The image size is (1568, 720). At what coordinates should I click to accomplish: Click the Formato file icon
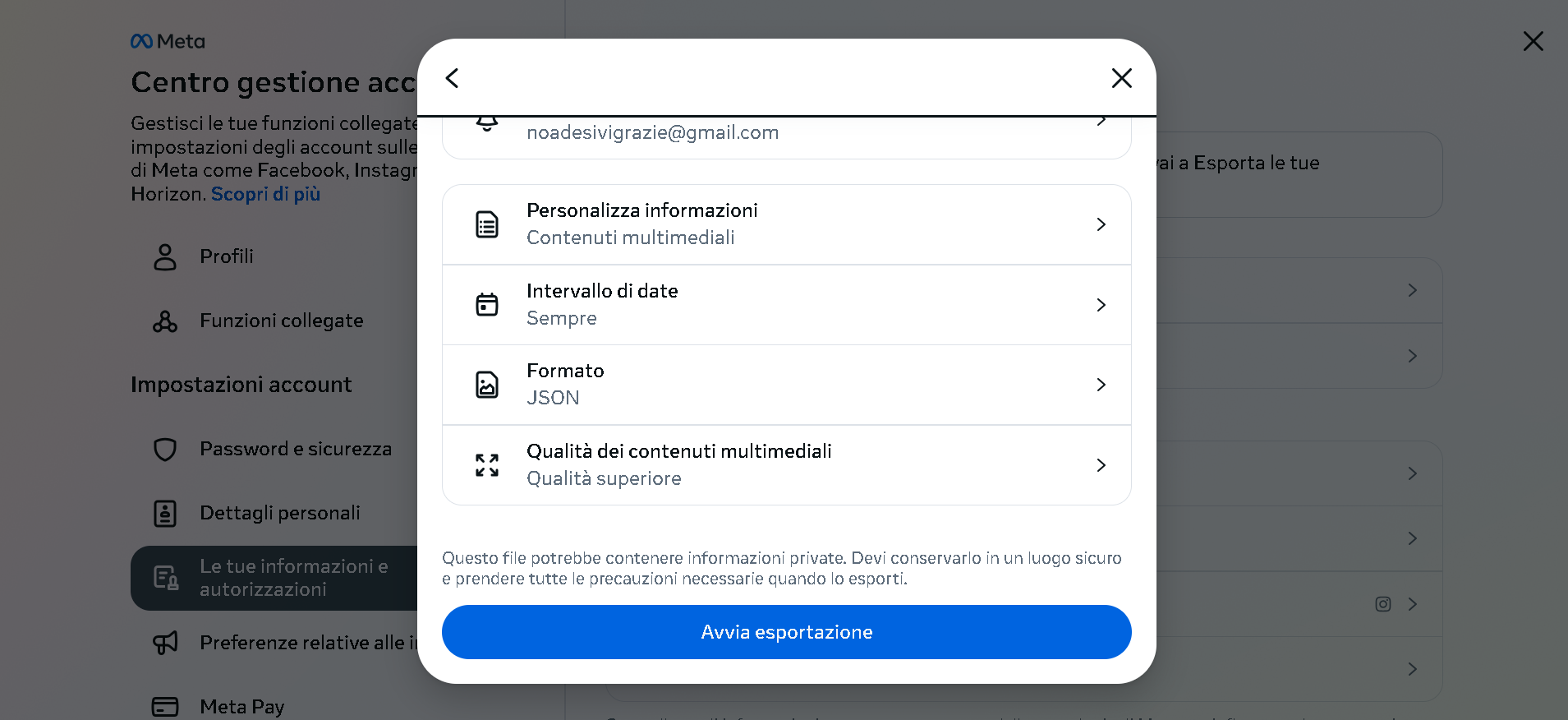(487, 385)
